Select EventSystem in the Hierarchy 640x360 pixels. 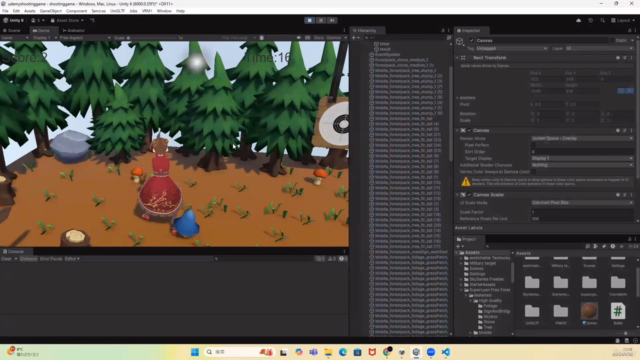click(387, 55)
